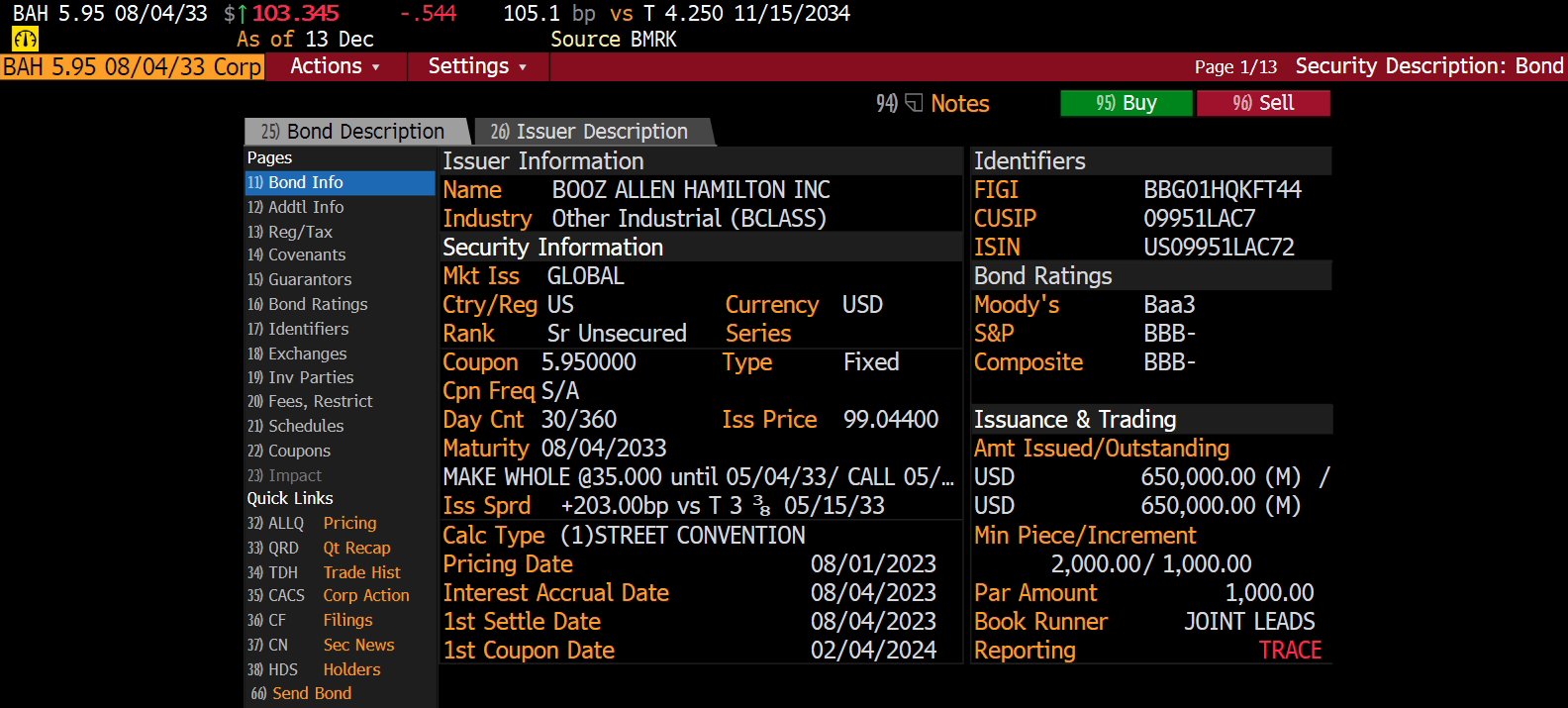Screen dimensions: 1568x708
Task: Click the FIGI value BBG01HQKFT44
Action: (1223, 190)
